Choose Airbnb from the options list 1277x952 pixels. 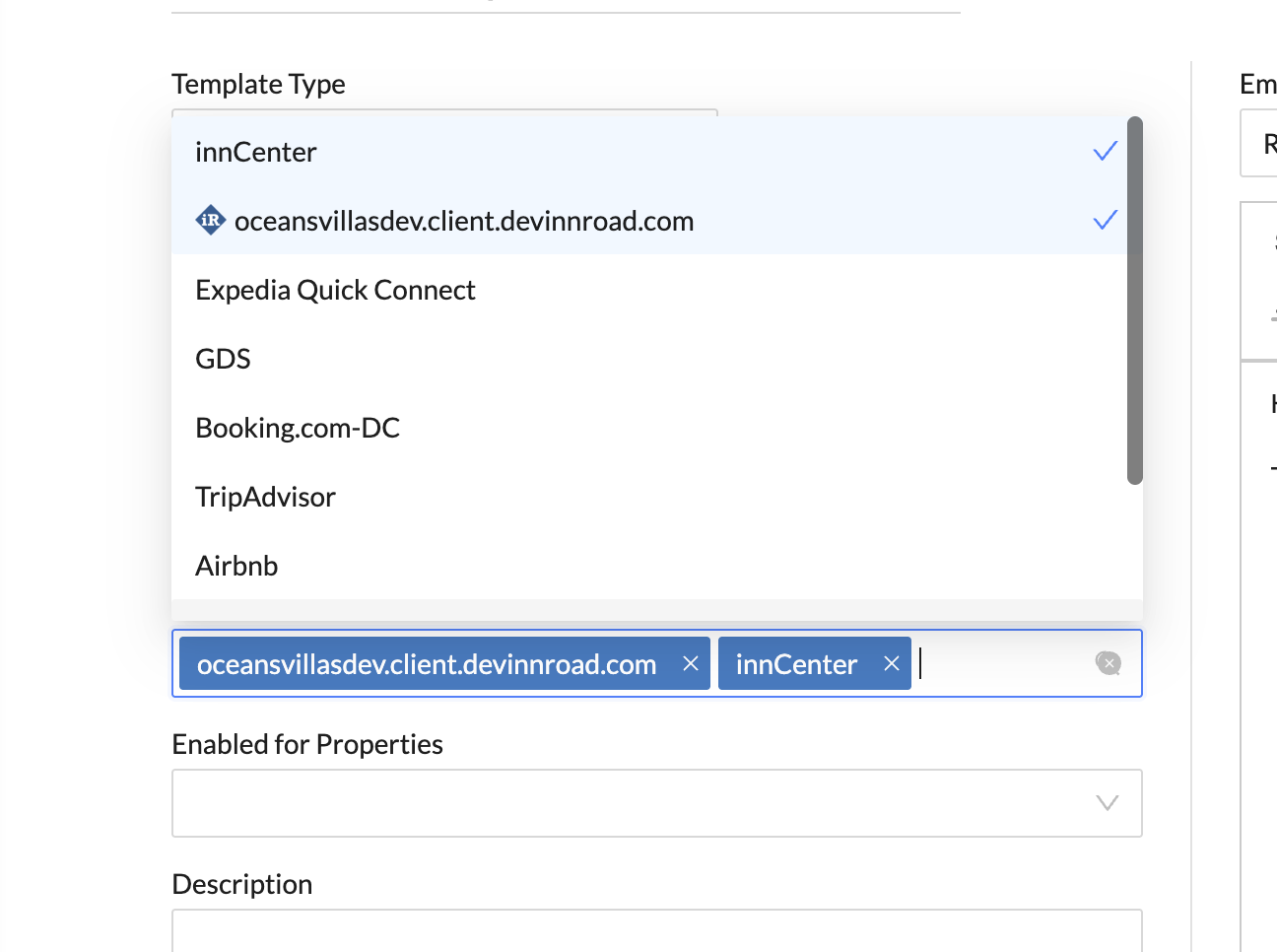pos(650,566)
